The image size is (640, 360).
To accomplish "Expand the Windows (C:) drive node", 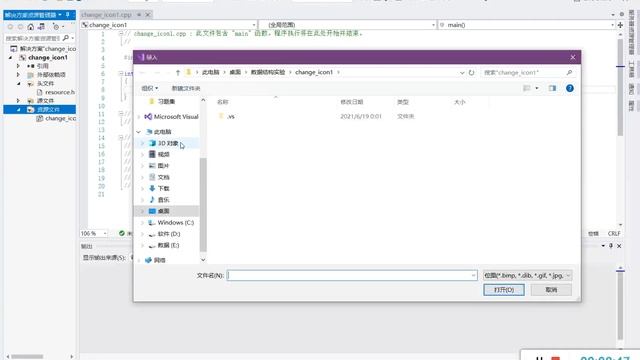I will (x=142, y=222).
